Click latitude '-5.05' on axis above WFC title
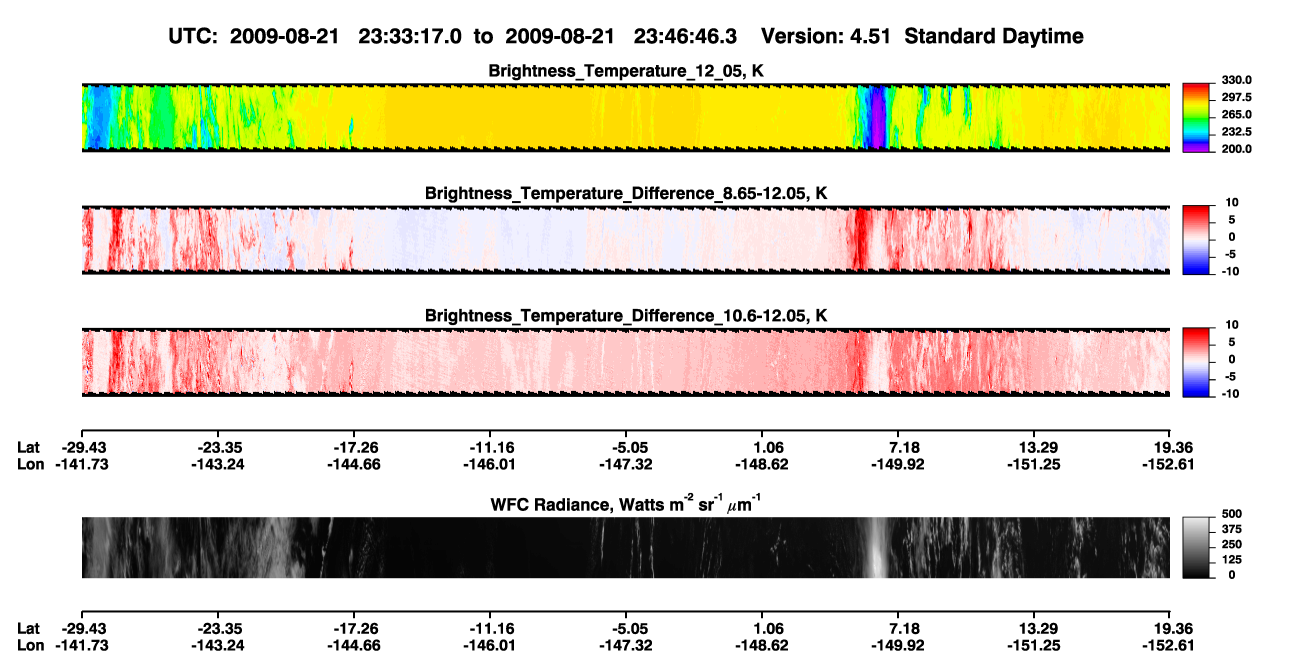The height and width of the screenshot is (667, 1300). [626, 447]
